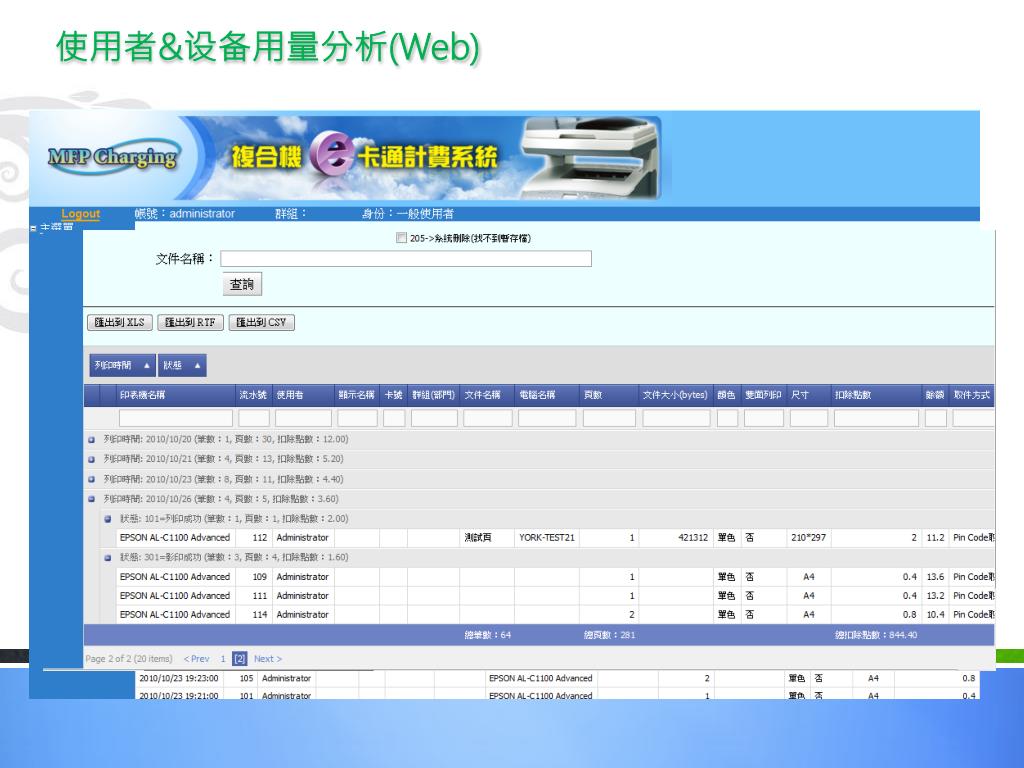Click the 顯示名稱 column header
Screen dimensions: 1024x768
tap(357, 395)
